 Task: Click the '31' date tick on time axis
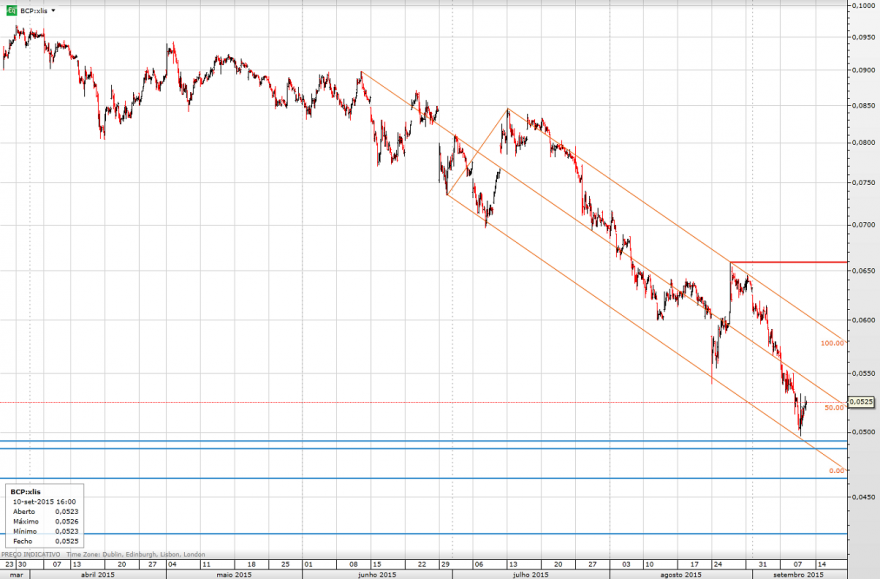763,564
